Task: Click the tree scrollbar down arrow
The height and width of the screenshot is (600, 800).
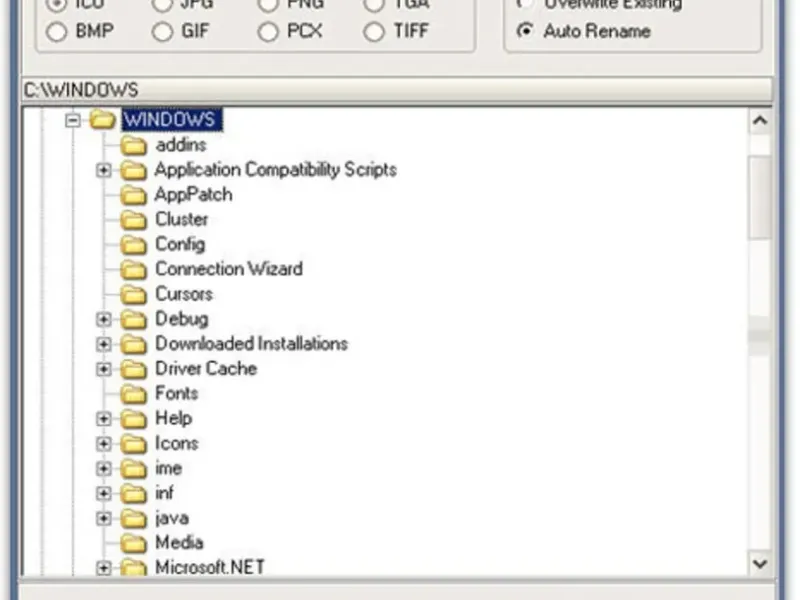Action: click(x=760, y=564)
